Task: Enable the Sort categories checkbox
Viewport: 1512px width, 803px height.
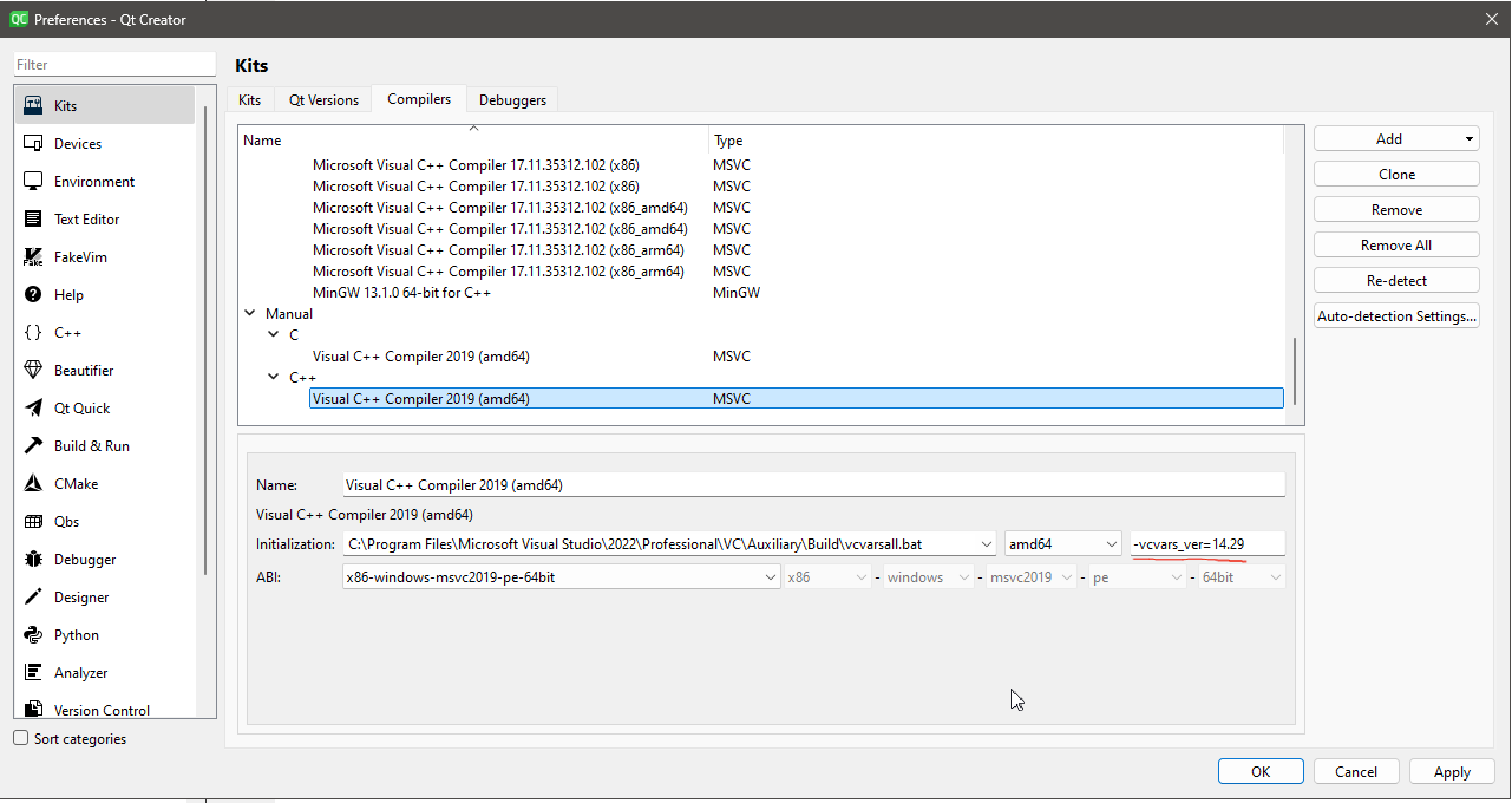Action: click(x=21, y=738)
